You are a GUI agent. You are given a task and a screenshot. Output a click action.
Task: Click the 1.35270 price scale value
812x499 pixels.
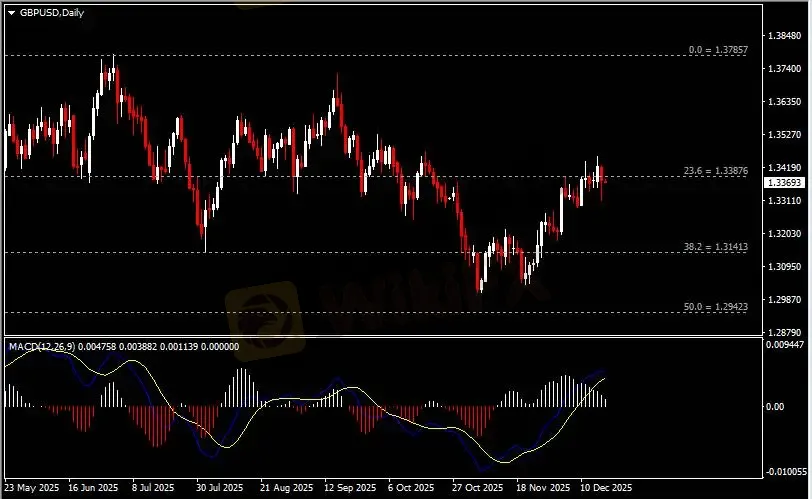tap(785, 135)
